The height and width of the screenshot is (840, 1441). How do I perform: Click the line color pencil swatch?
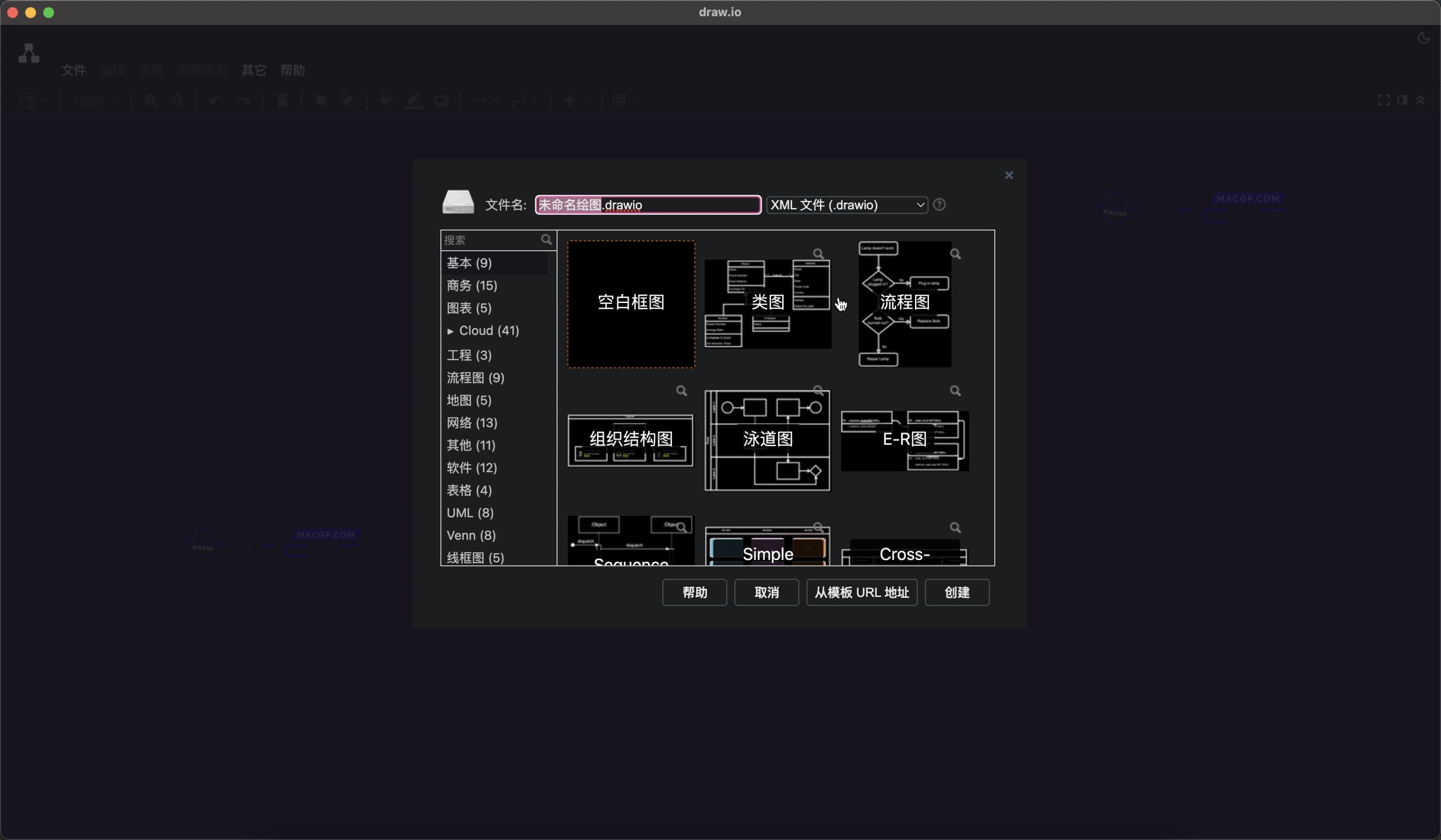414,101
